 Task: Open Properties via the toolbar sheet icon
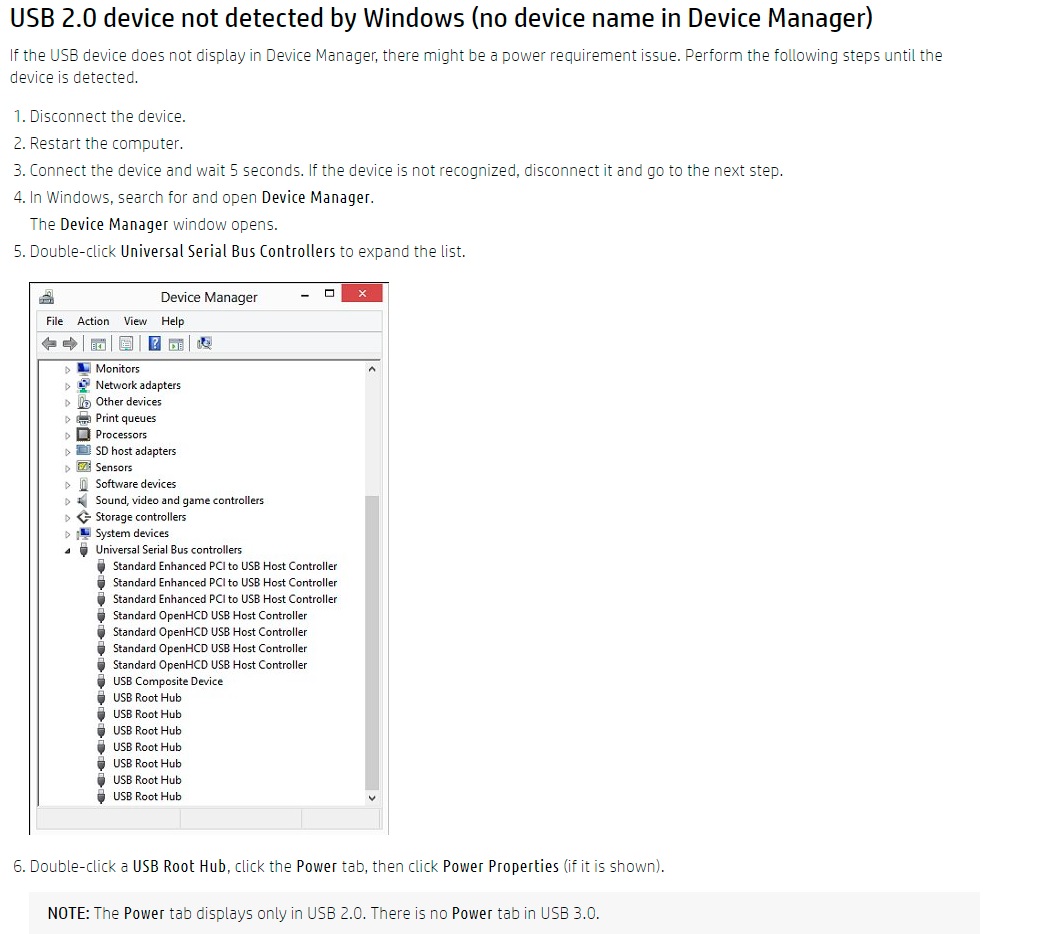(126, 343)
